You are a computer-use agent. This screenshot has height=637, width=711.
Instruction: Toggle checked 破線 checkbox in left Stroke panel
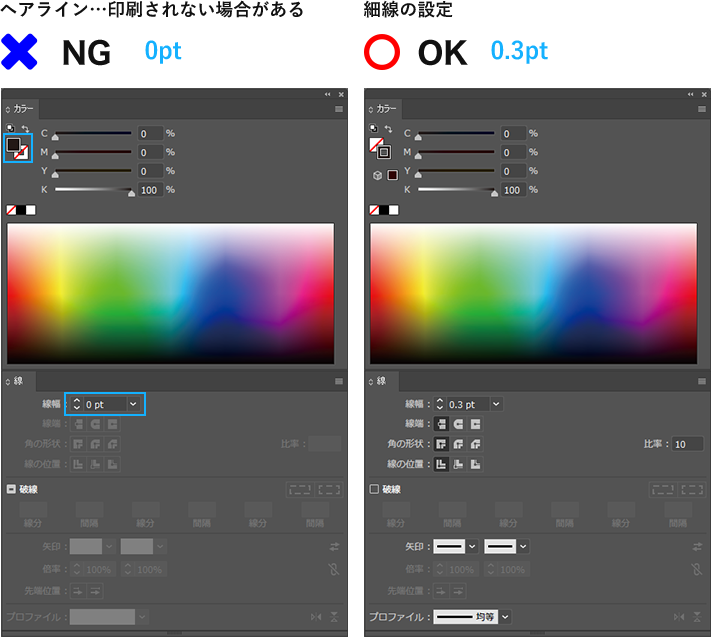click(12, 489)
